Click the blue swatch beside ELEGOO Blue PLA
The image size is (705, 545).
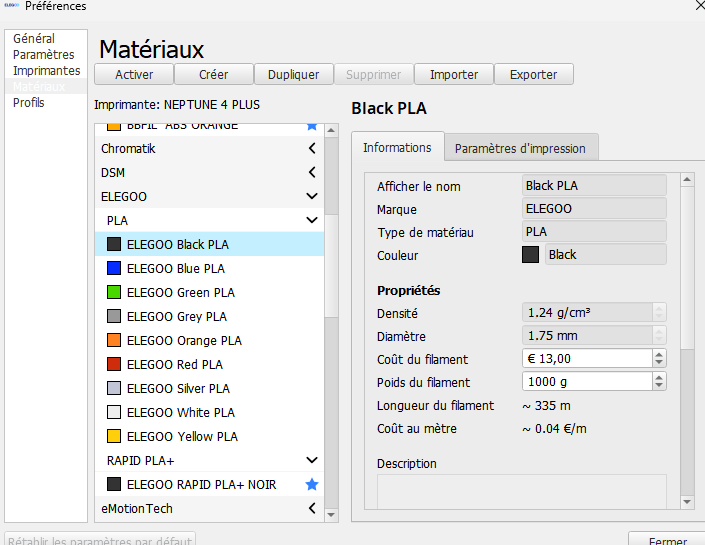(114, 268)
